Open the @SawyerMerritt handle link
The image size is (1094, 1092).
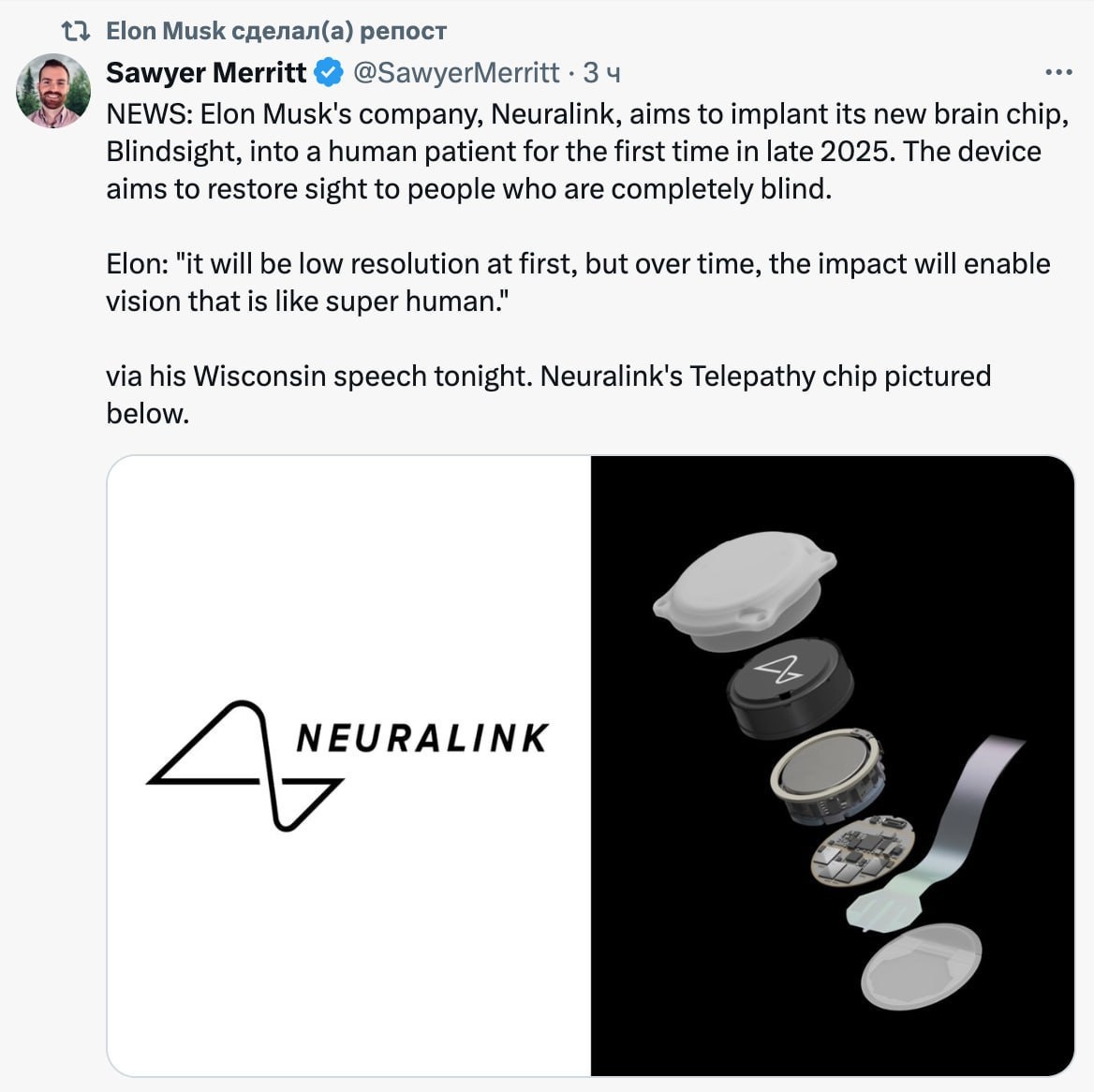click(456, 72)
